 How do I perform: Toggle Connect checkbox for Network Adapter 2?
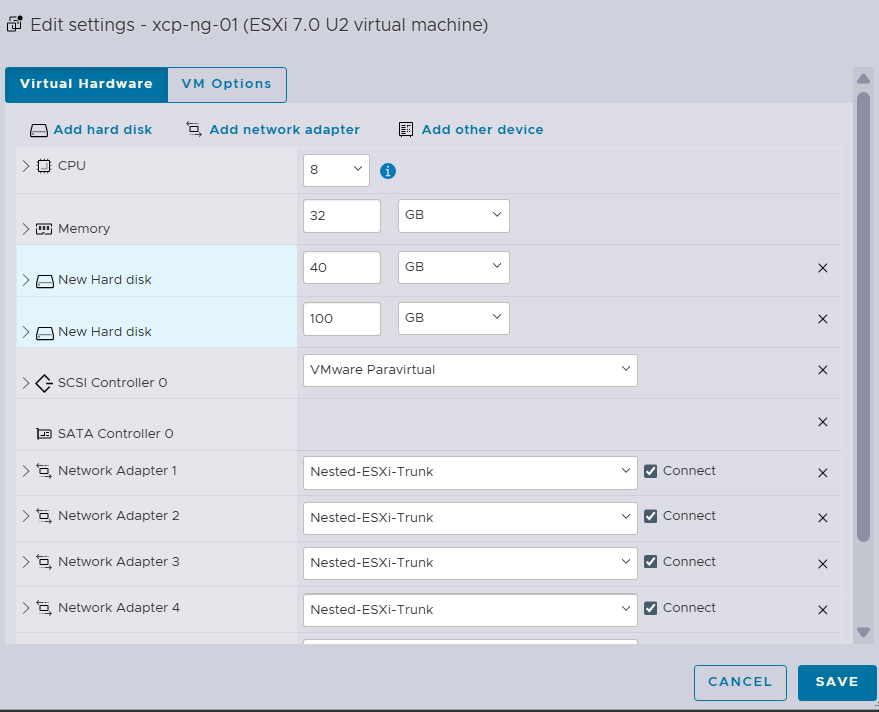pyautogui.click(x=651, y=517)
